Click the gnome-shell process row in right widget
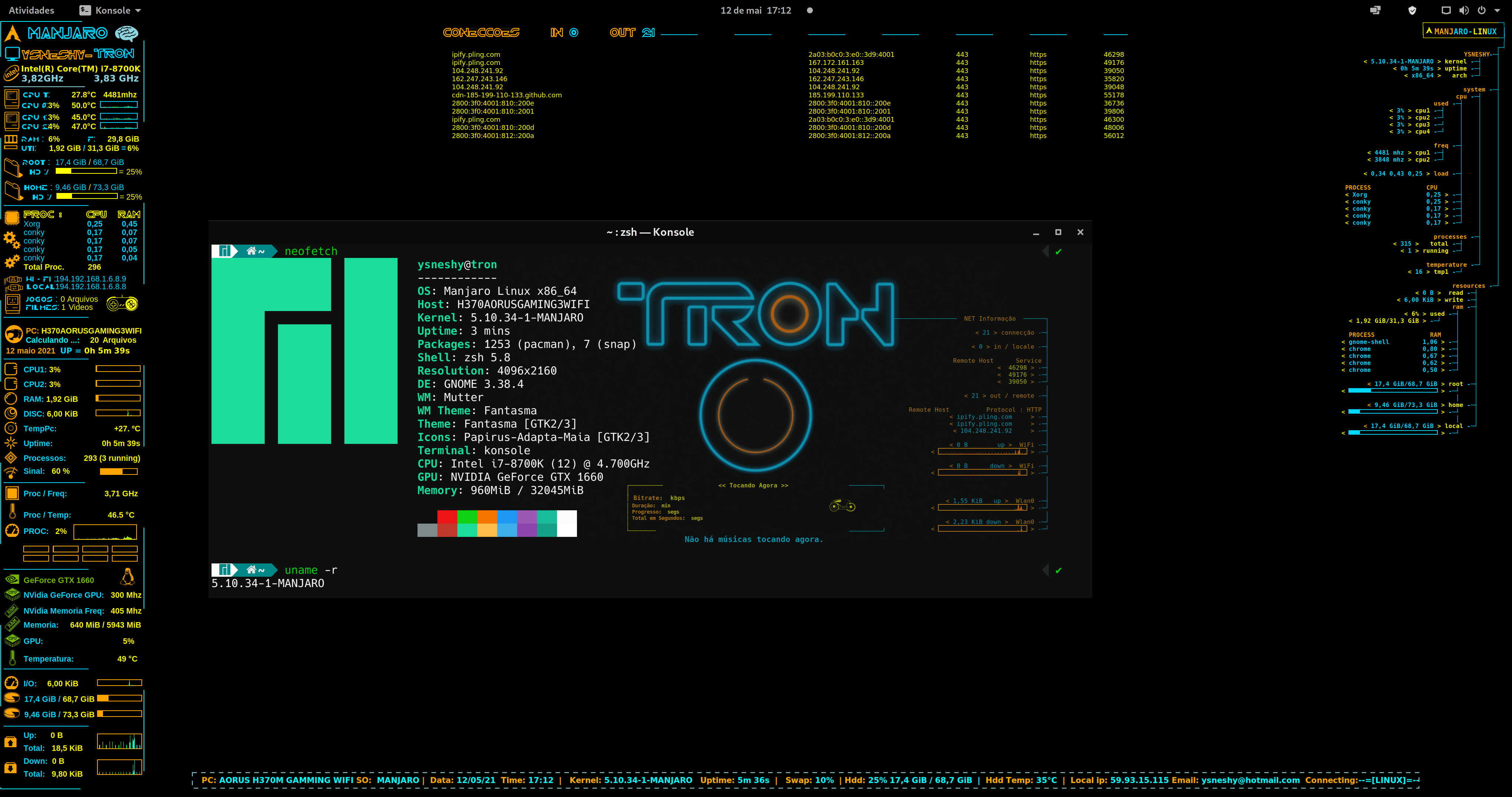The width and height of the screenshot is (1512, 797). (1394, 342)
